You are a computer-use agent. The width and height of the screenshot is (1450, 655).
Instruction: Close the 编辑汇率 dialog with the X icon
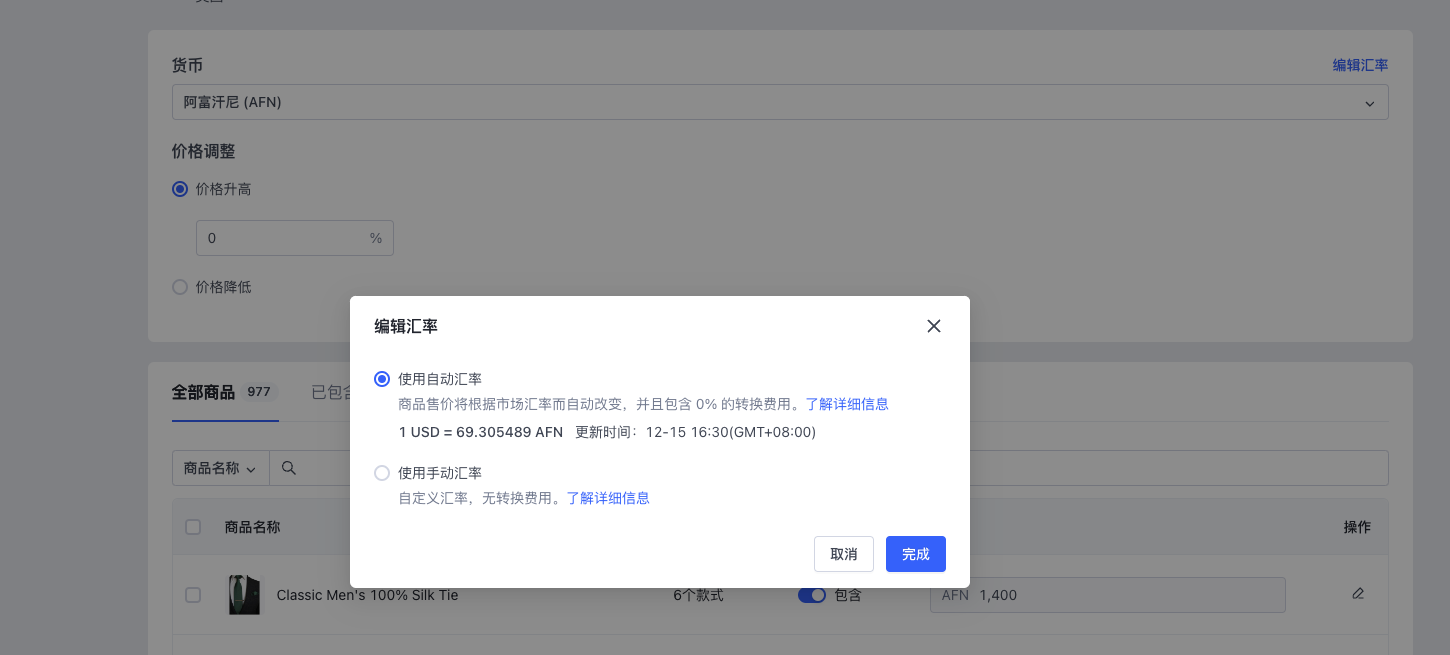click(934, 326)
